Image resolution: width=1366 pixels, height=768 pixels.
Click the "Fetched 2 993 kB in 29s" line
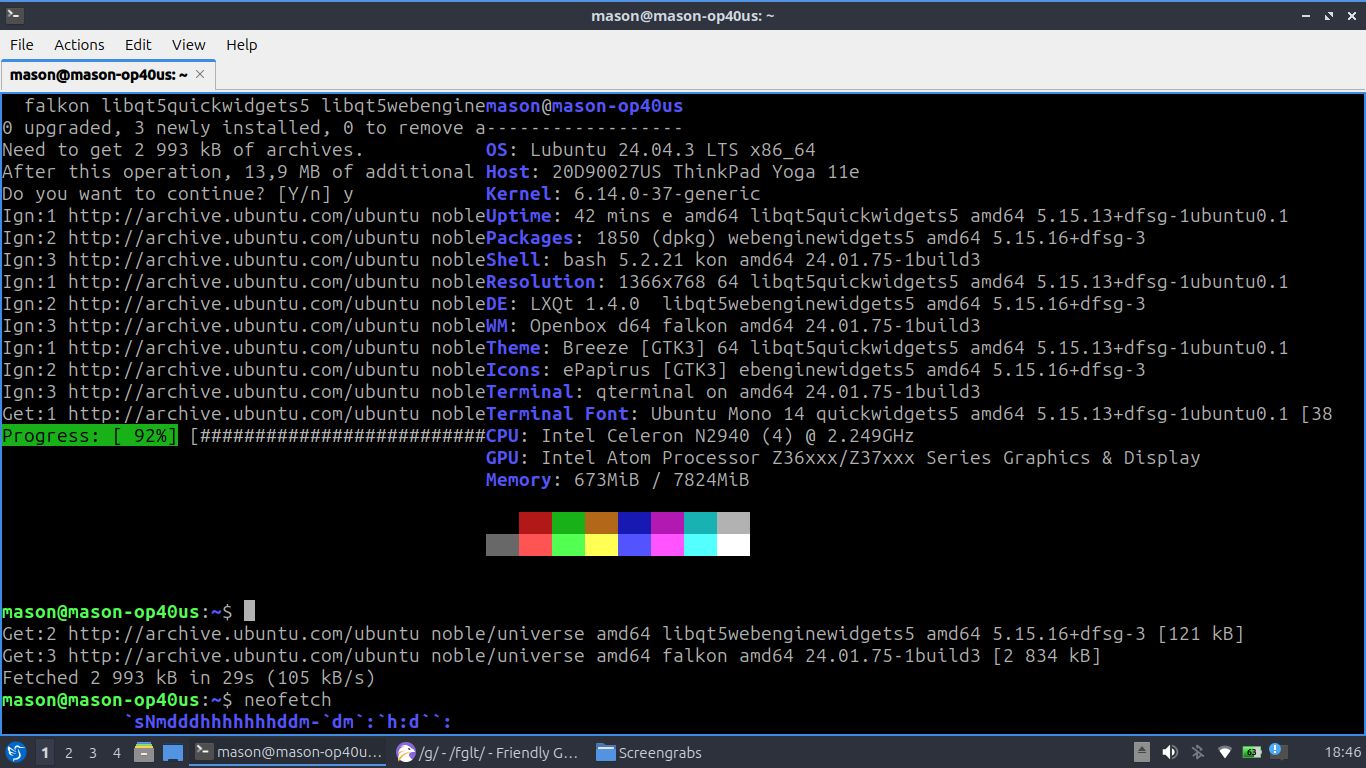pyautogui.click(x=189, y=677)
